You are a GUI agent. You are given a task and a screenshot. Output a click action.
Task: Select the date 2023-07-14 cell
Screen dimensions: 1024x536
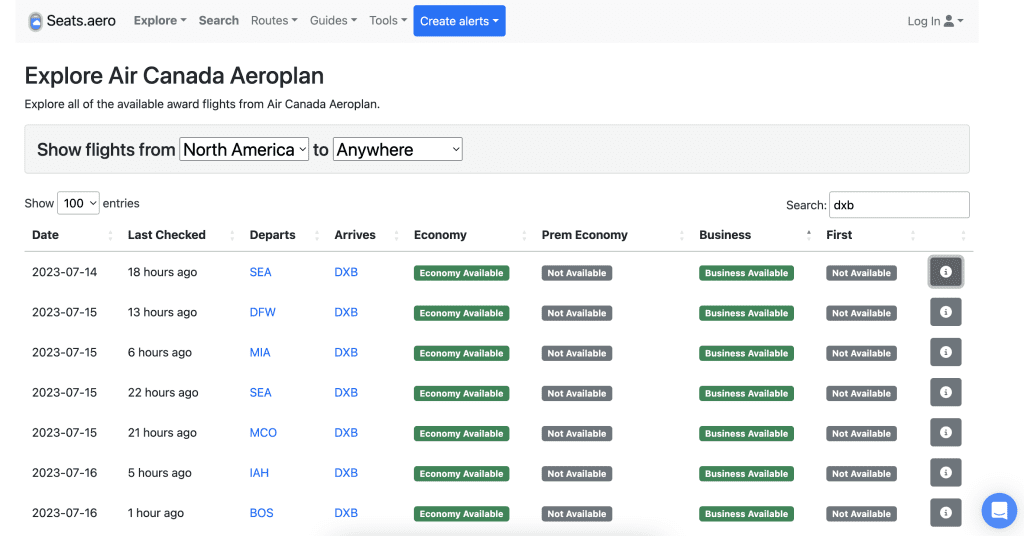point(65,272)
